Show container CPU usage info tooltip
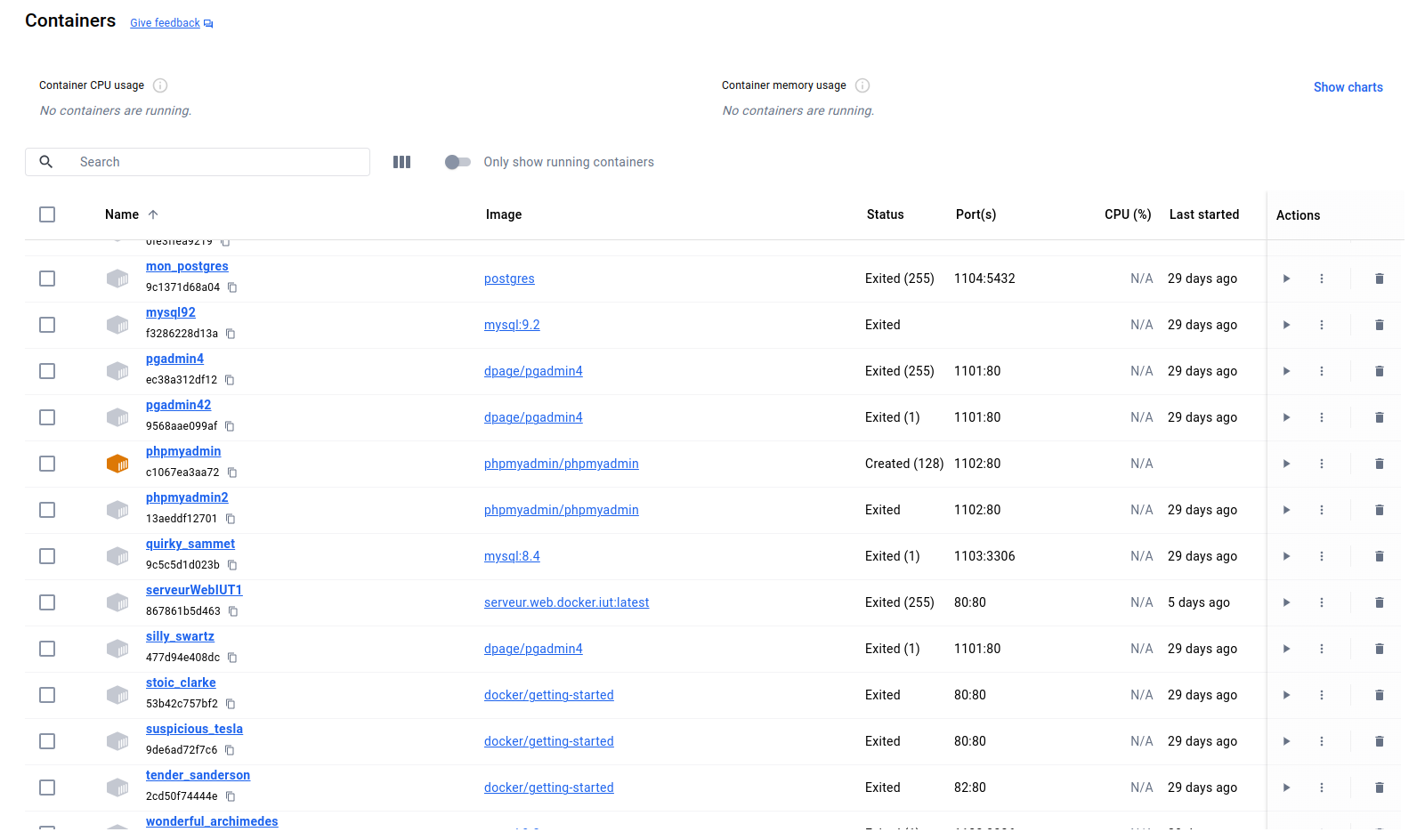The width and height of the screenshot is (1425, 840). click(x=160, y=85)
